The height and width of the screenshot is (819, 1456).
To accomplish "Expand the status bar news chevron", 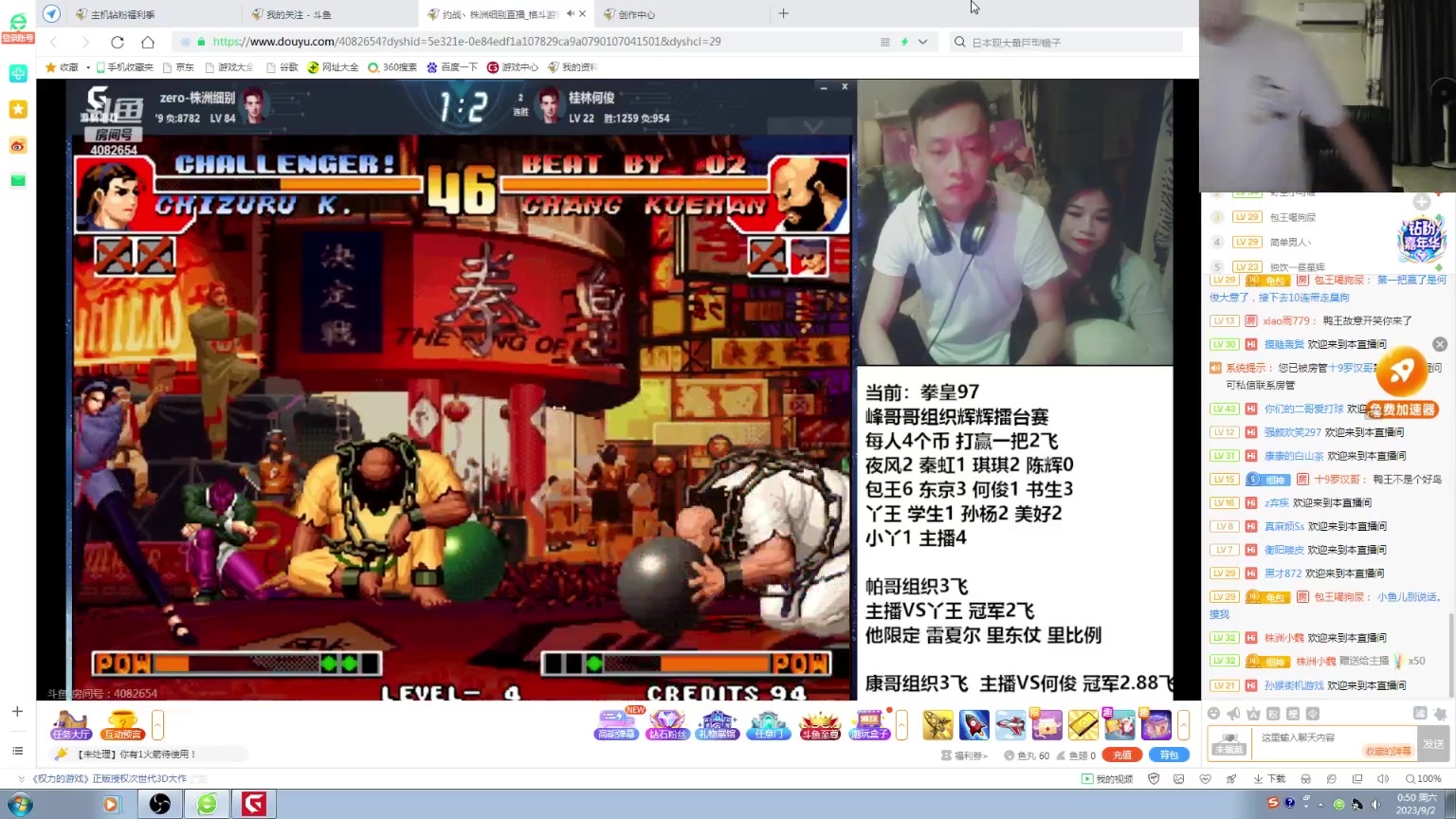I will pos(21,779).
